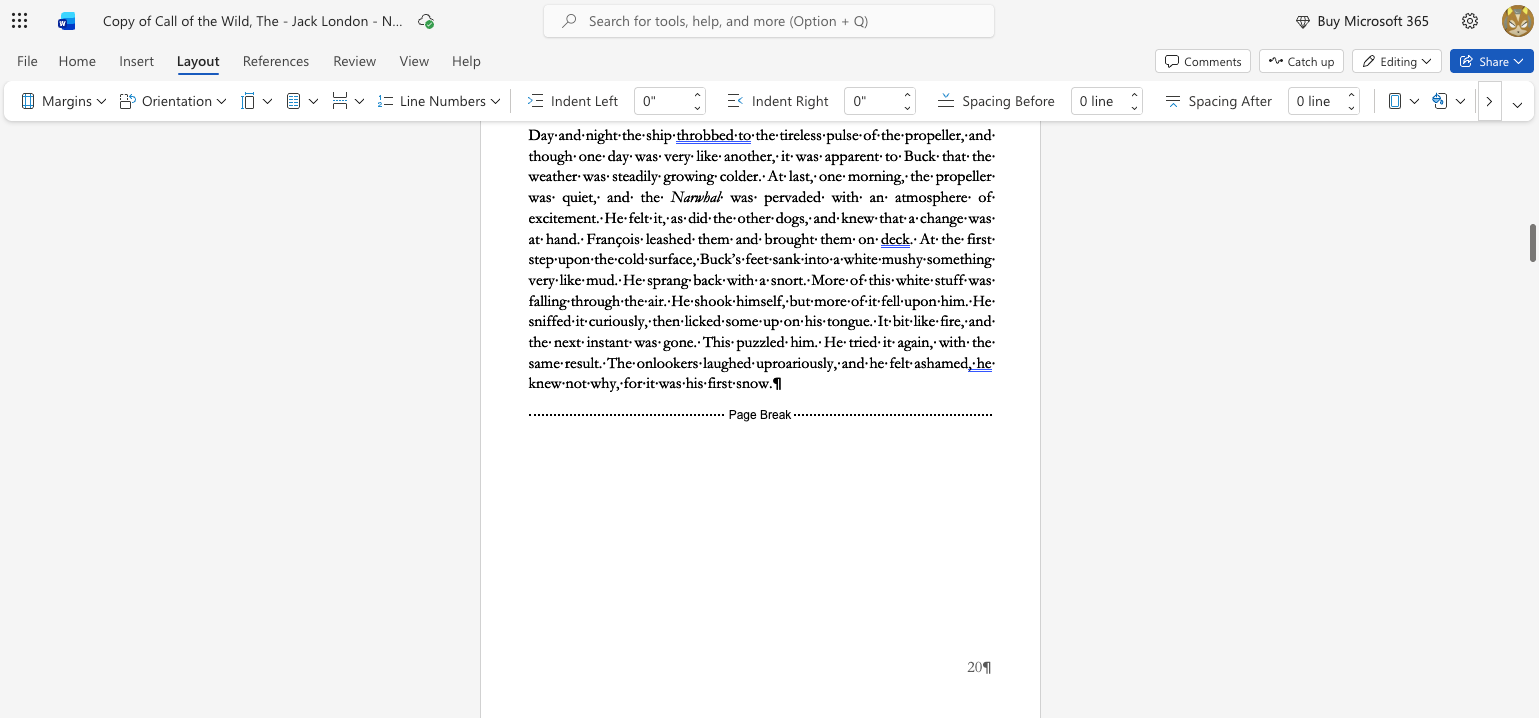Screen dimensions: 1539x718
Task: Click the document title to rename
Action: click(x=253, y=21)
